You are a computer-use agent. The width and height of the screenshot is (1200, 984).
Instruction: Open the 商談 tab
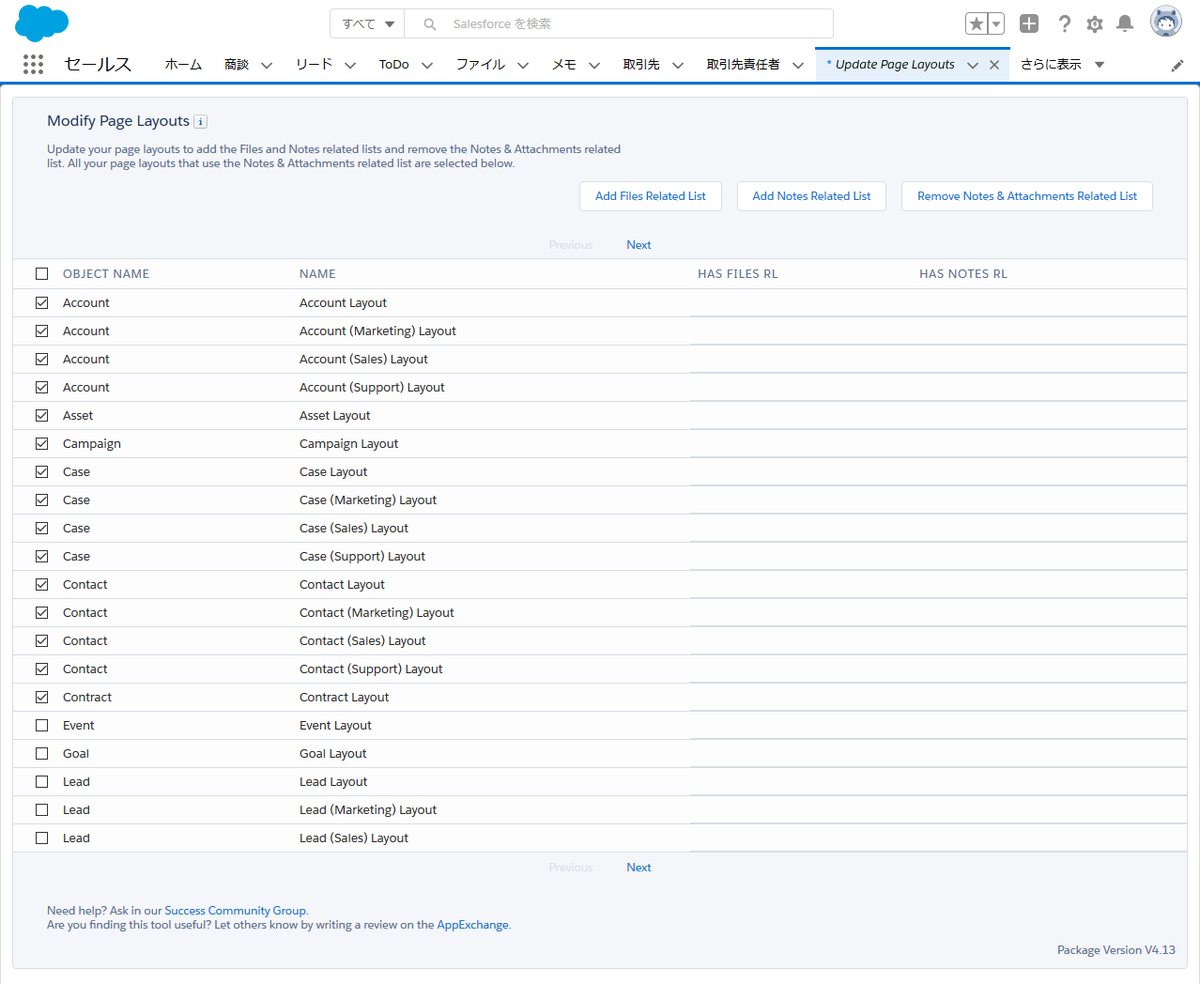[236, 64]
